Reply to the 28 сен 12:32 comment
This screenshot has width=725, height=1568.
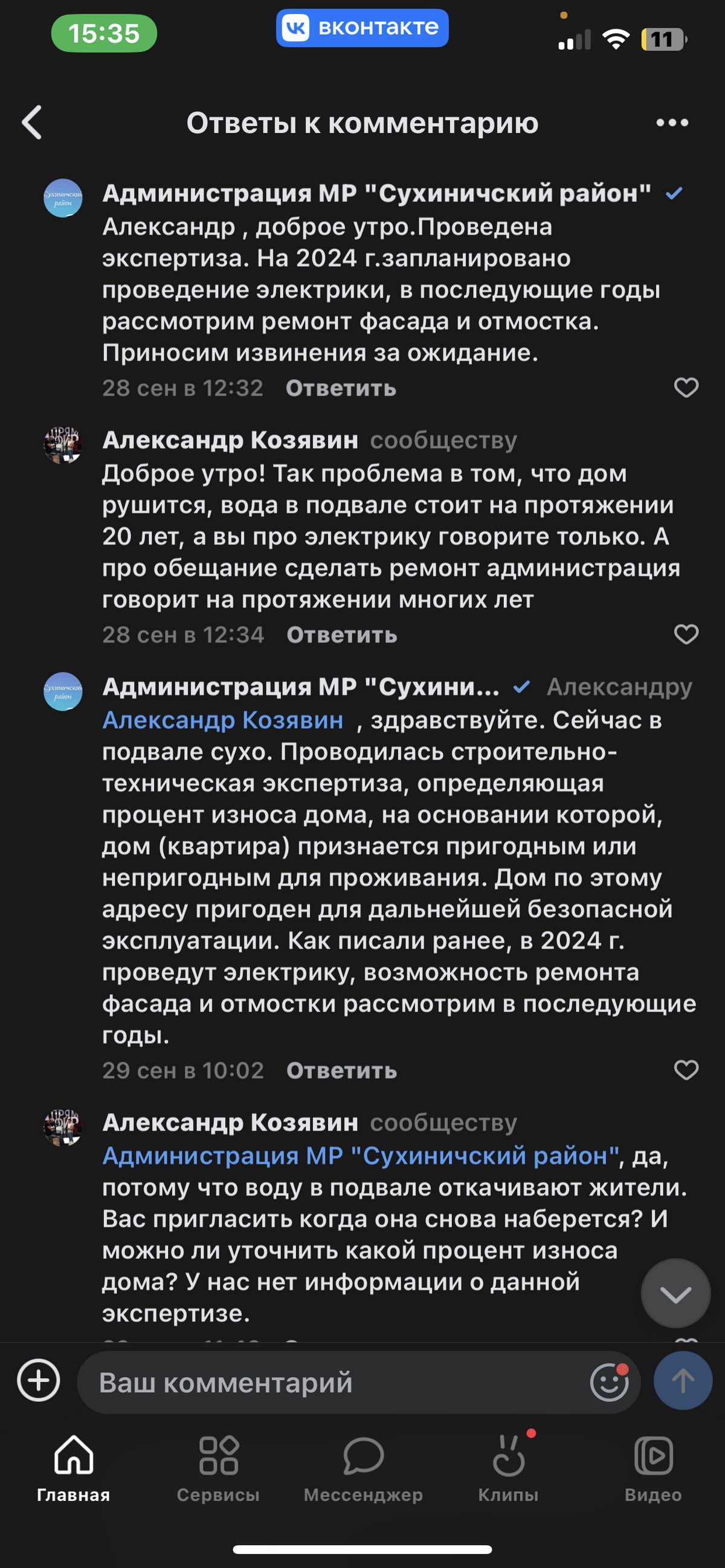341,388
